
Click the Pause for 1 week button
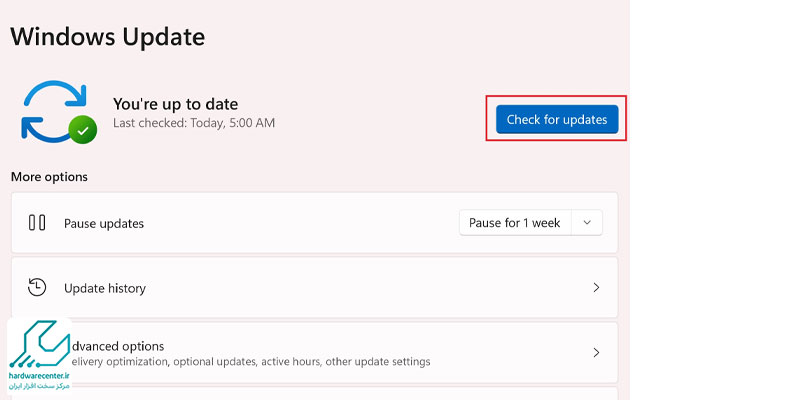coord(515,223)
